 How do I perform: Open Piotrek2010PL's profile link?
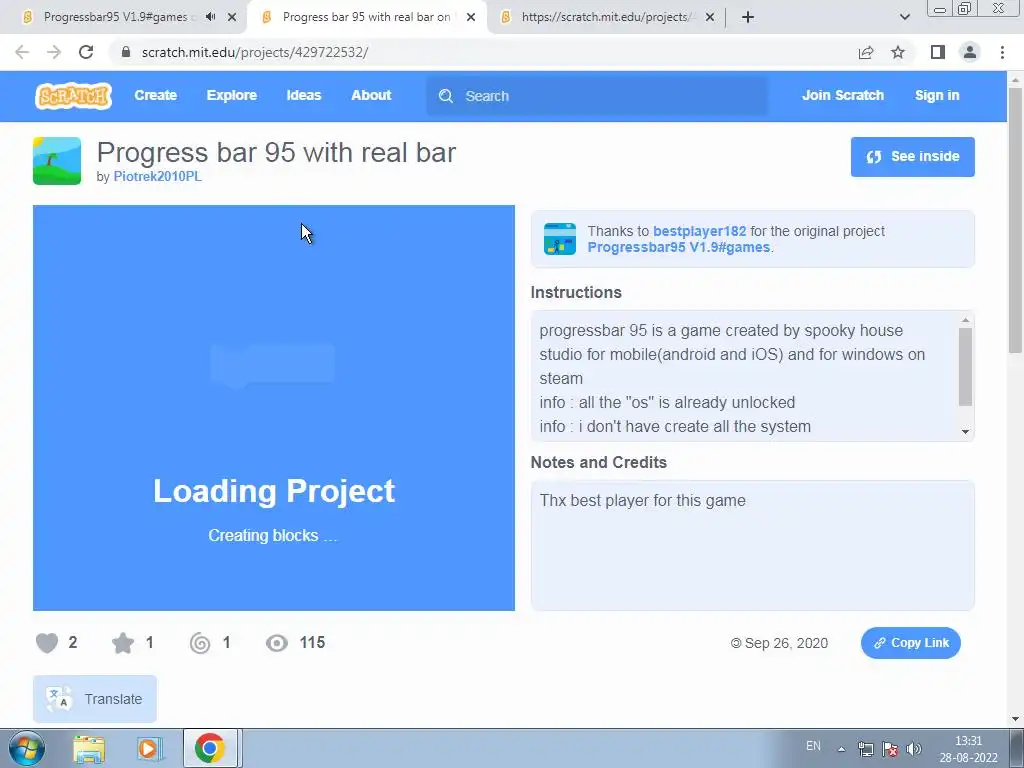coord(157,176)
